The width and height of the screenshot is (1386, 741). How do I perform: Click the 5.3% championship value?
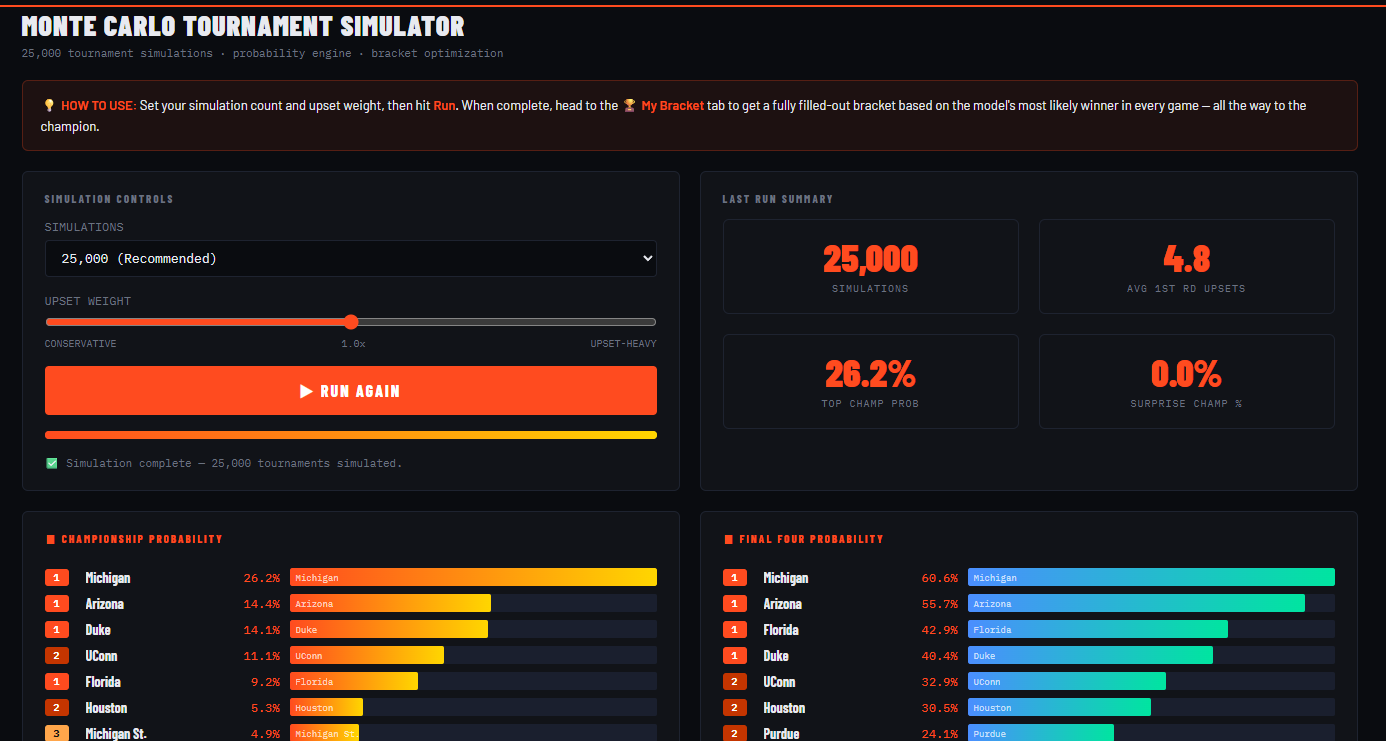click(x=265, y=708)
